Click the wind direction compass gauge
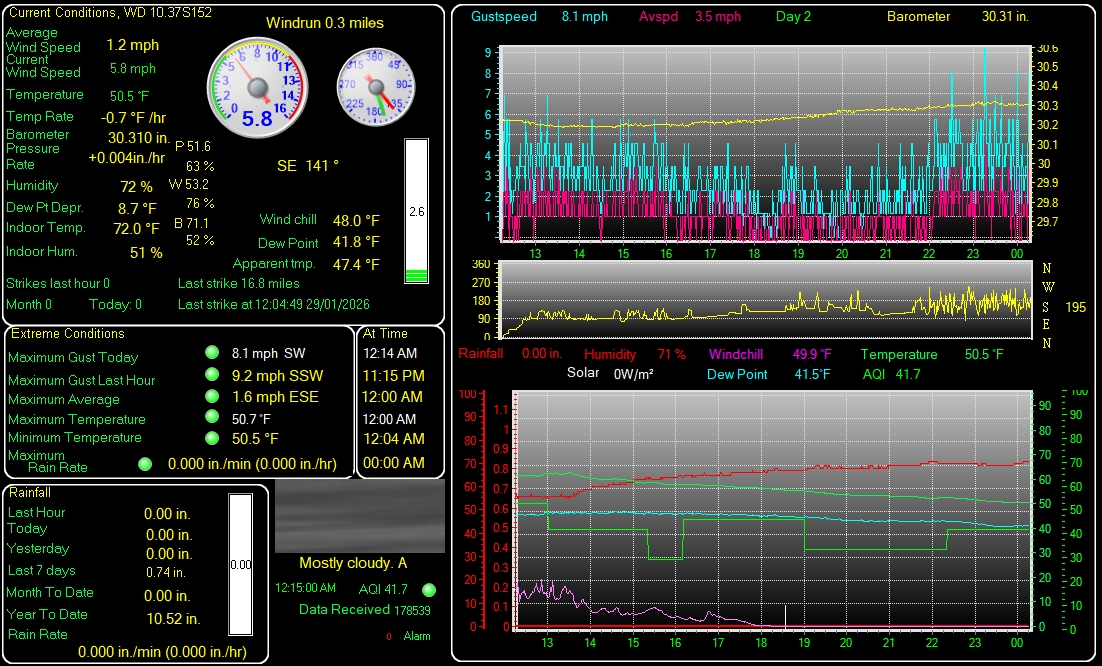This screenshot has width=1102, height=666. (x=375, y=86)
